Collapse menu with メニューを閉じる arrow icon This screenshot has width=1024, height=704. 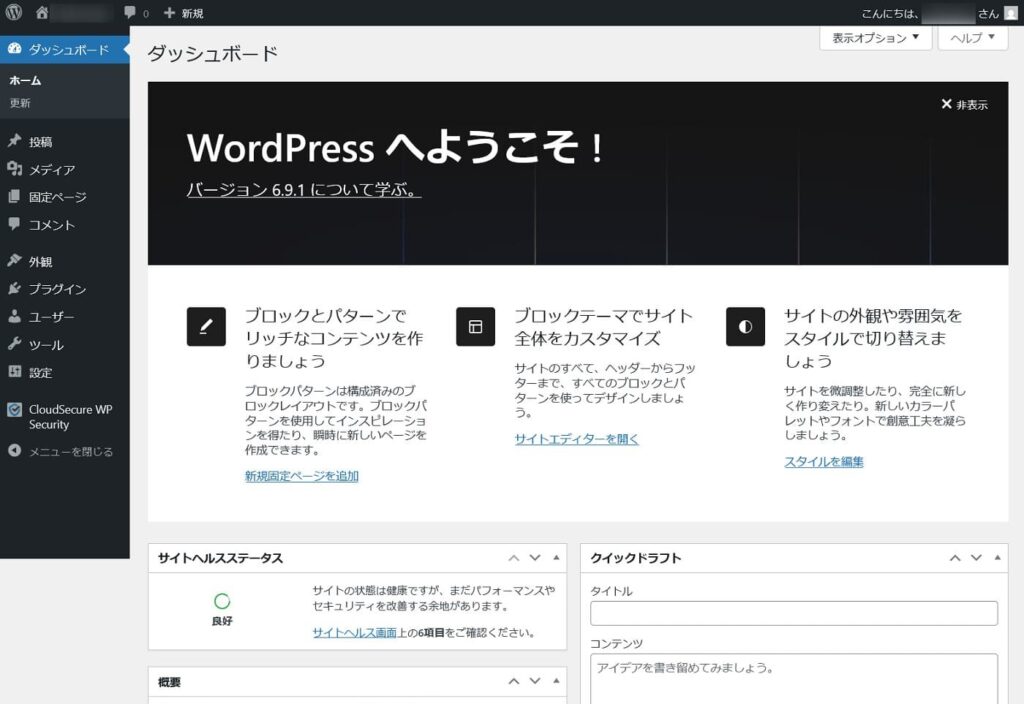14,451
